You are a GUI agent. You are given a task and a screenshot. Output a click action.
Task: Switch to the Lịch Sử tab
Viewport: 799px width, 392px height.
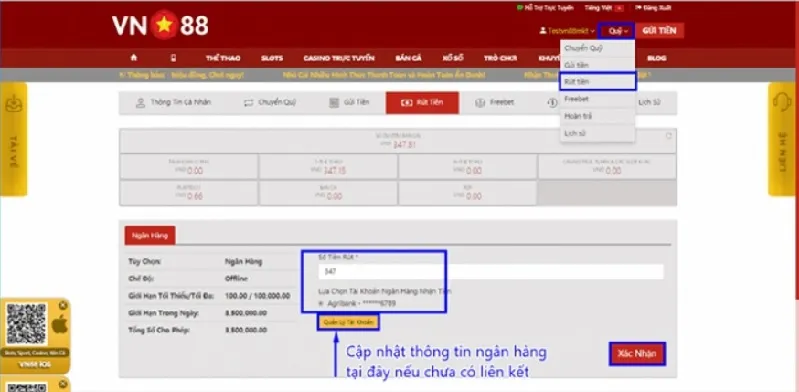pyautogui.click(x=649, y=103)
